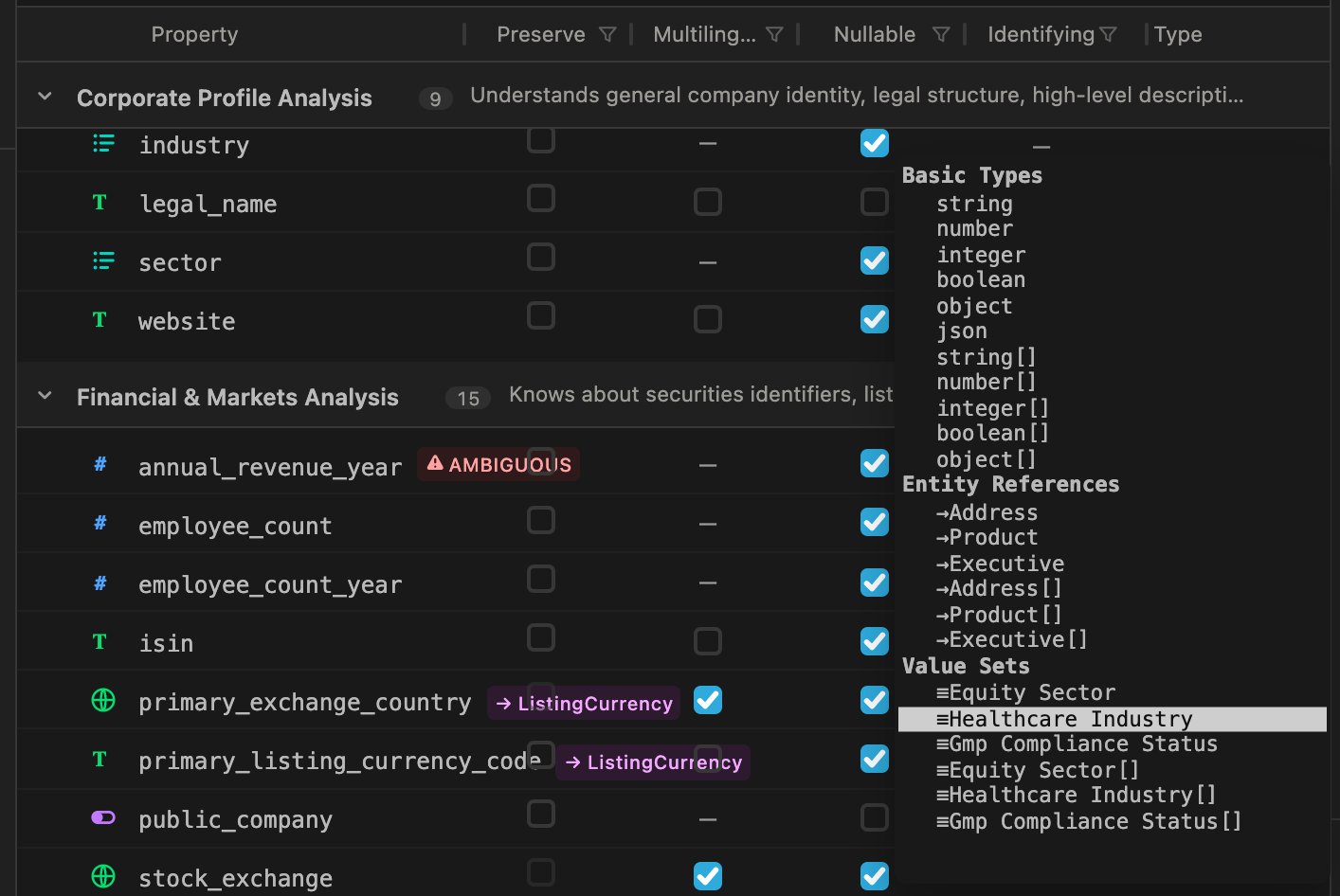Choose the Executive entity reference
1340x896 pixels.
(1000, 564)
